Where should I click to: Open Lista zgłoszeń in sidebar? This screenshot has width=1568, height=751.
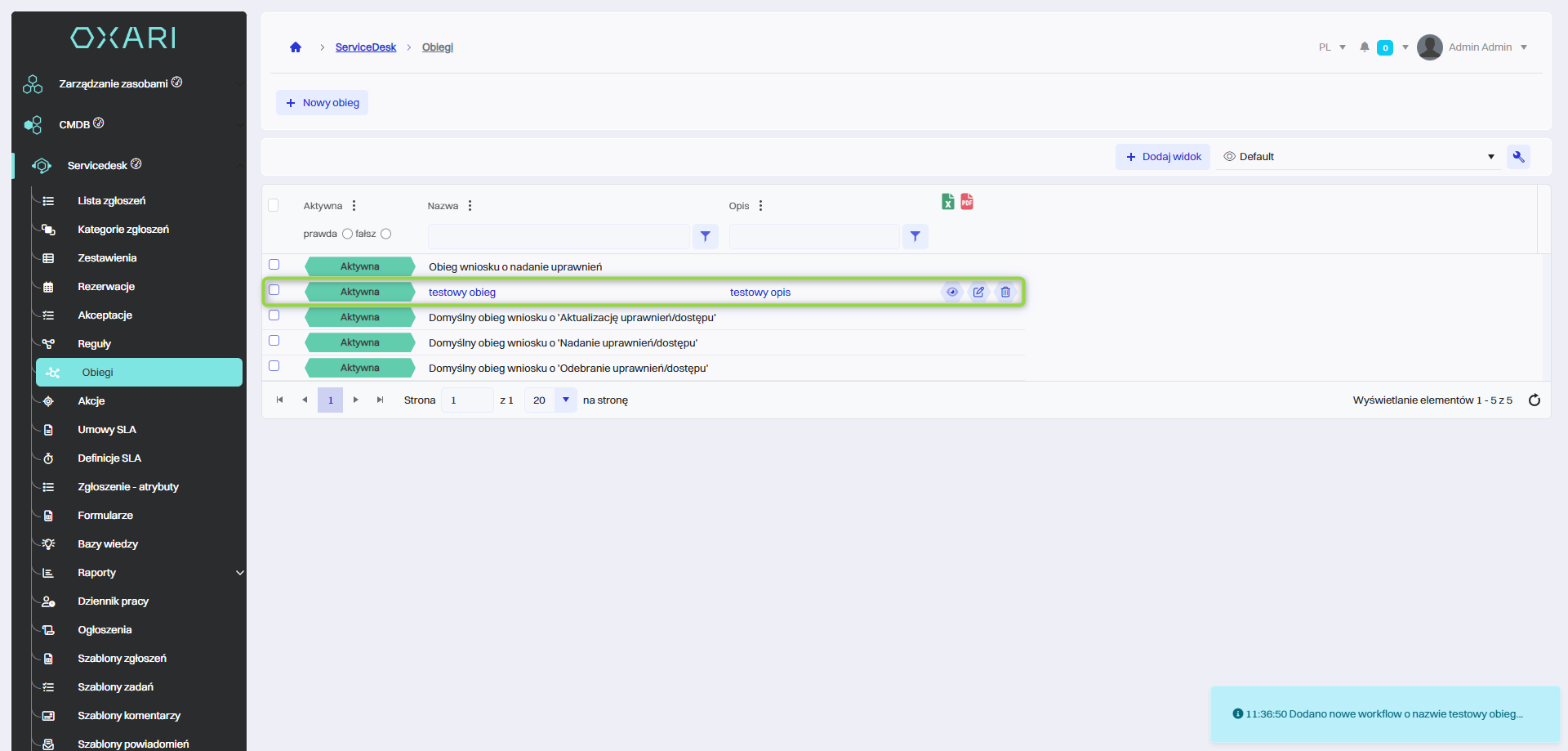click(x=112, y=201)
